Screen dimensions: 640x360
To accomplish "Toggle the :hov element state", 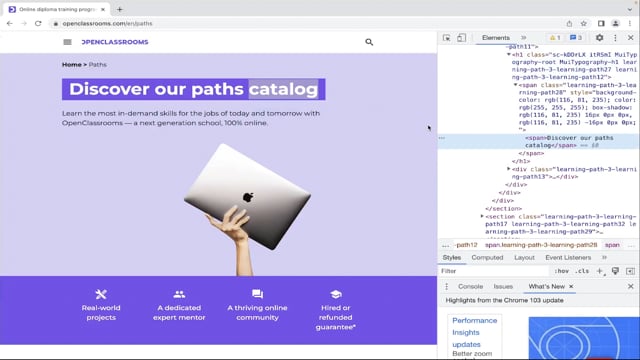I will tap(561, 271).
